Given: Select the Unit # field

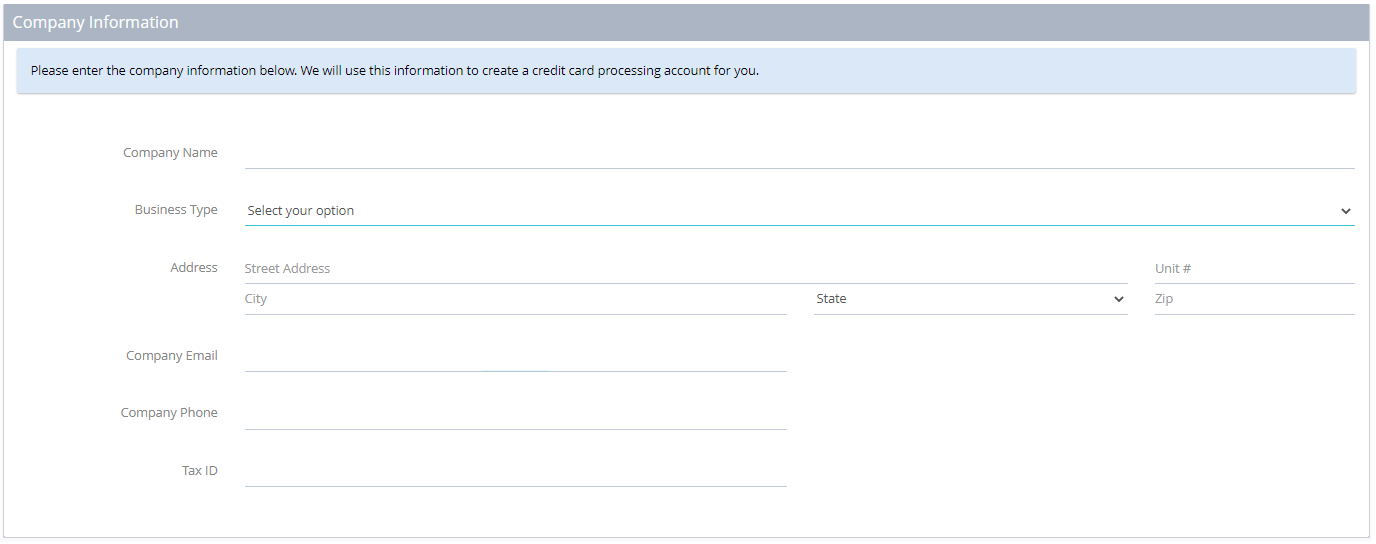Looking at the screenshot, I should point(1254,269).
